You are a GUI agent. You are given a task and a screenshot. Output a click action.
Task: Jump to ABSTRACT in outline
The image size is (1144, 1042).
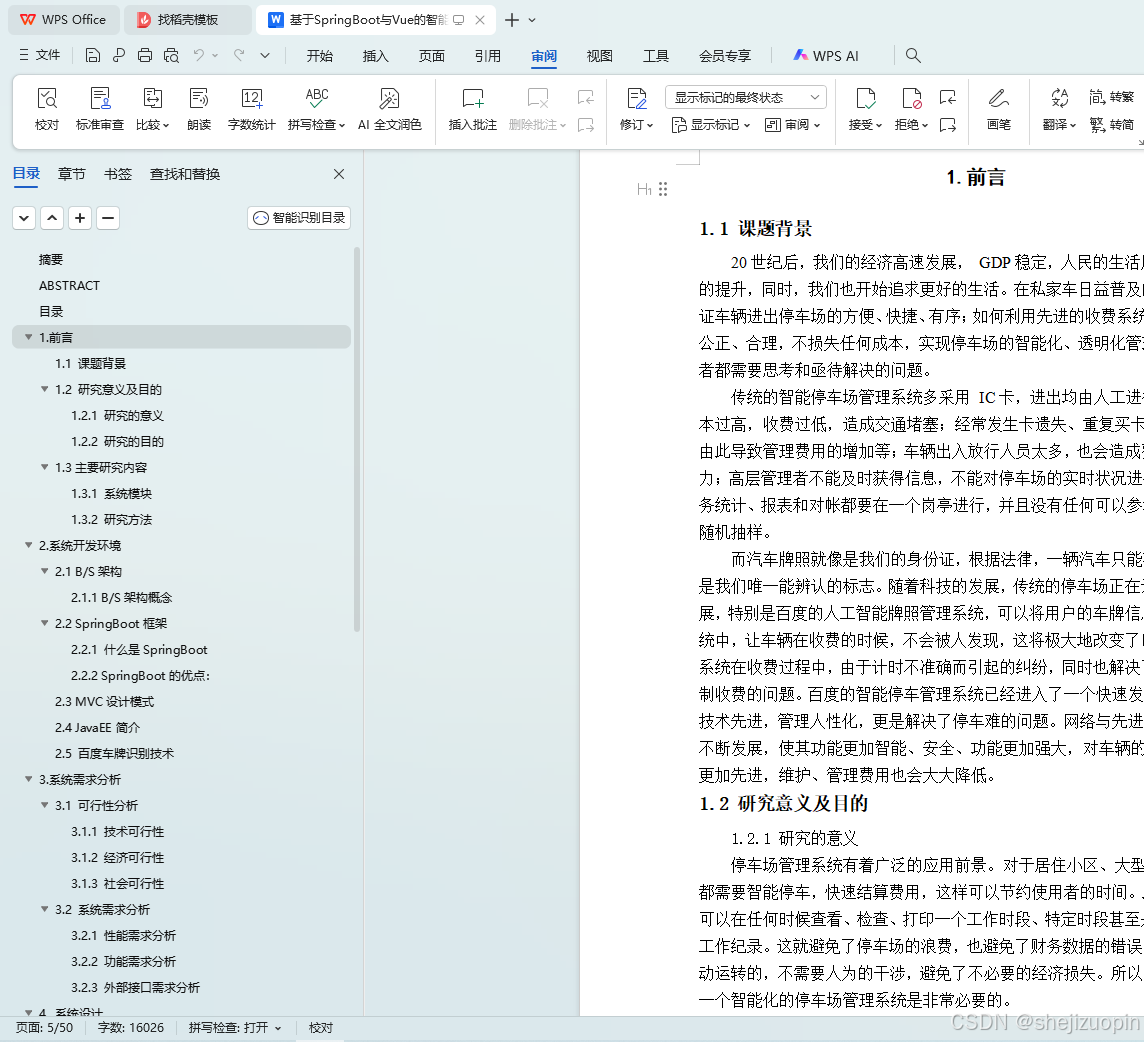(69, 285)
